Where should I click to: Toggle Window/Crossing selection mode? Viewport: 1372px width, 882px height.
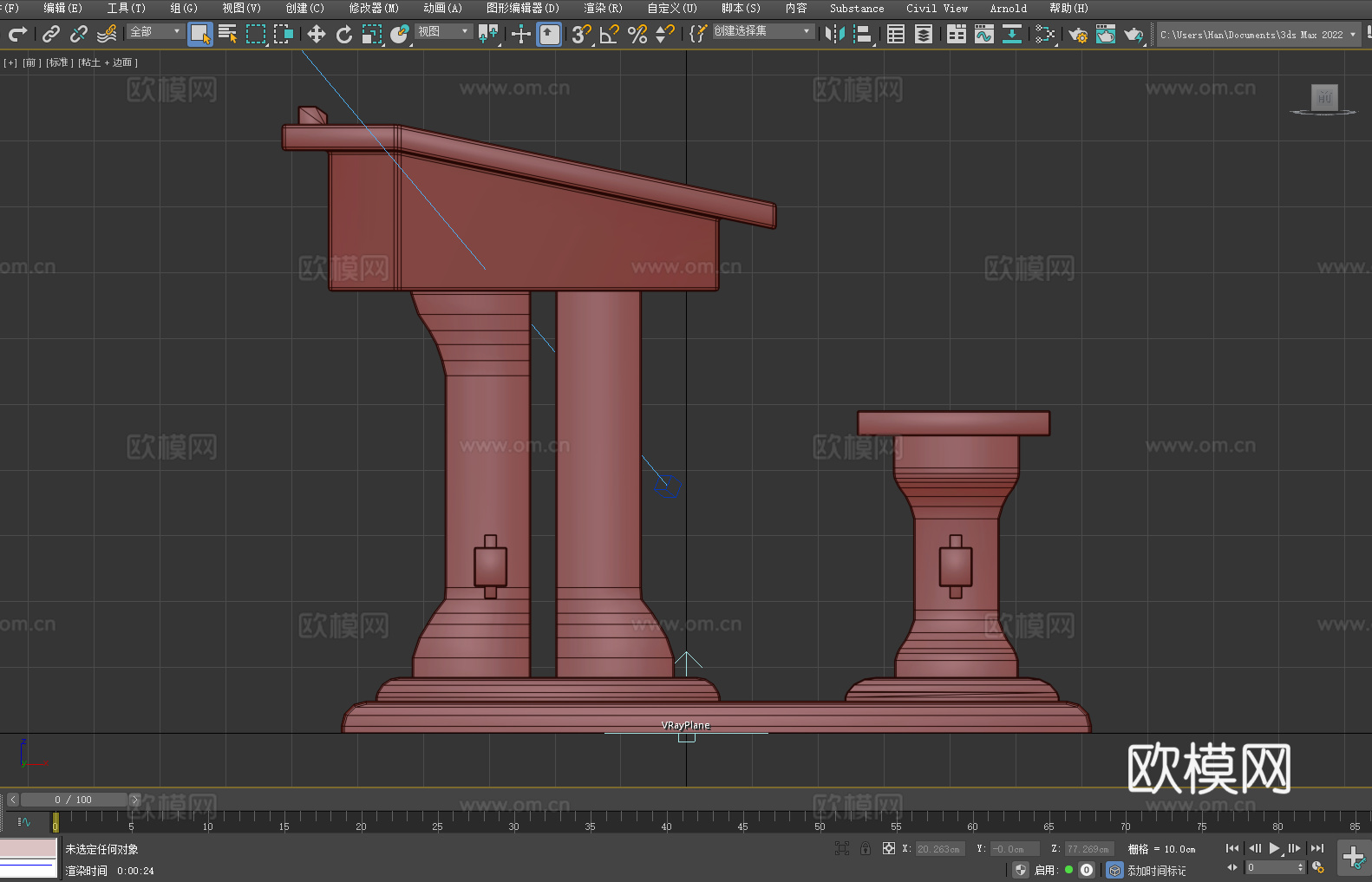click(284, 34)
